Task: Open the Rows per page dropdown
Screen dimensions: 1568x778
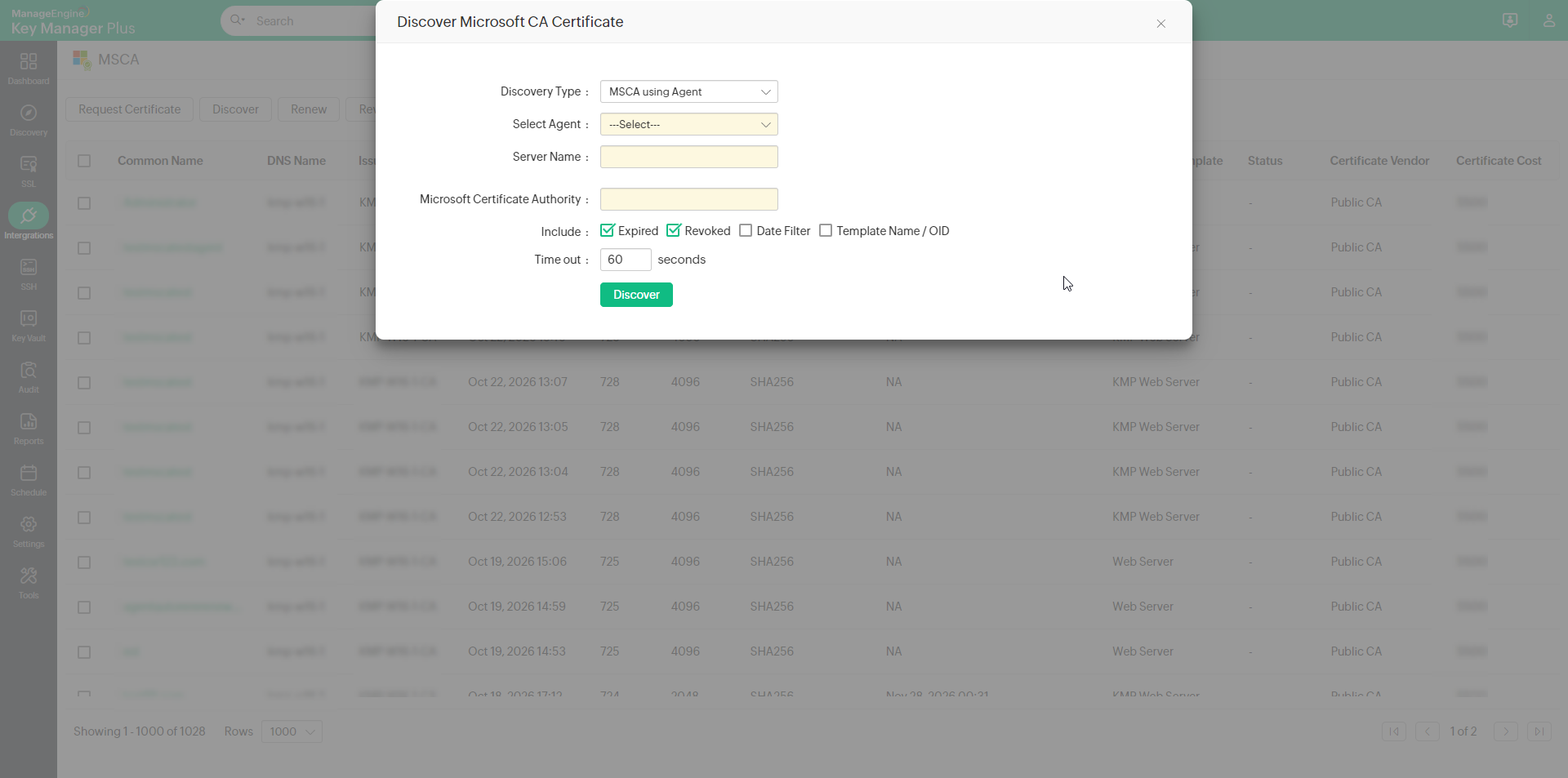Action: (x=292, y=731)
